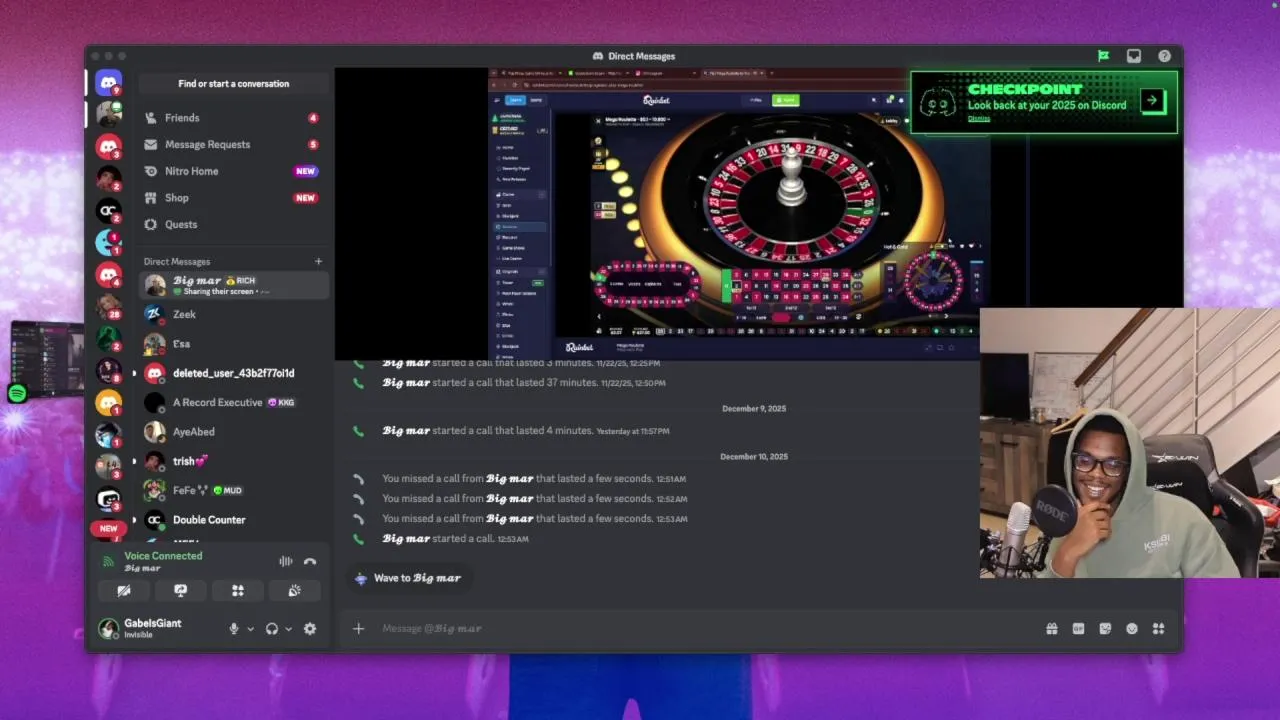
Task: Open the attachment plus button in message bar
Action: (x=358, y=629)
